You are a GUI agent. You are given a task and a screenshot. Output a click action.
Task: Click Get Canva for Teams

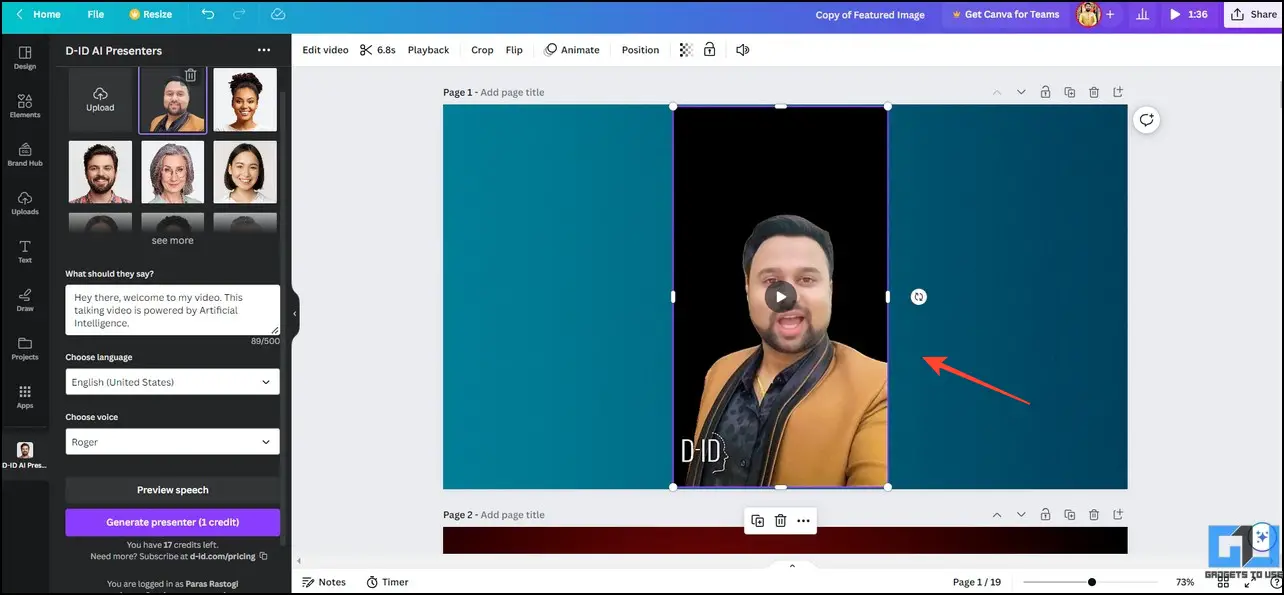pyautogui.click(x=1004, y=15)
